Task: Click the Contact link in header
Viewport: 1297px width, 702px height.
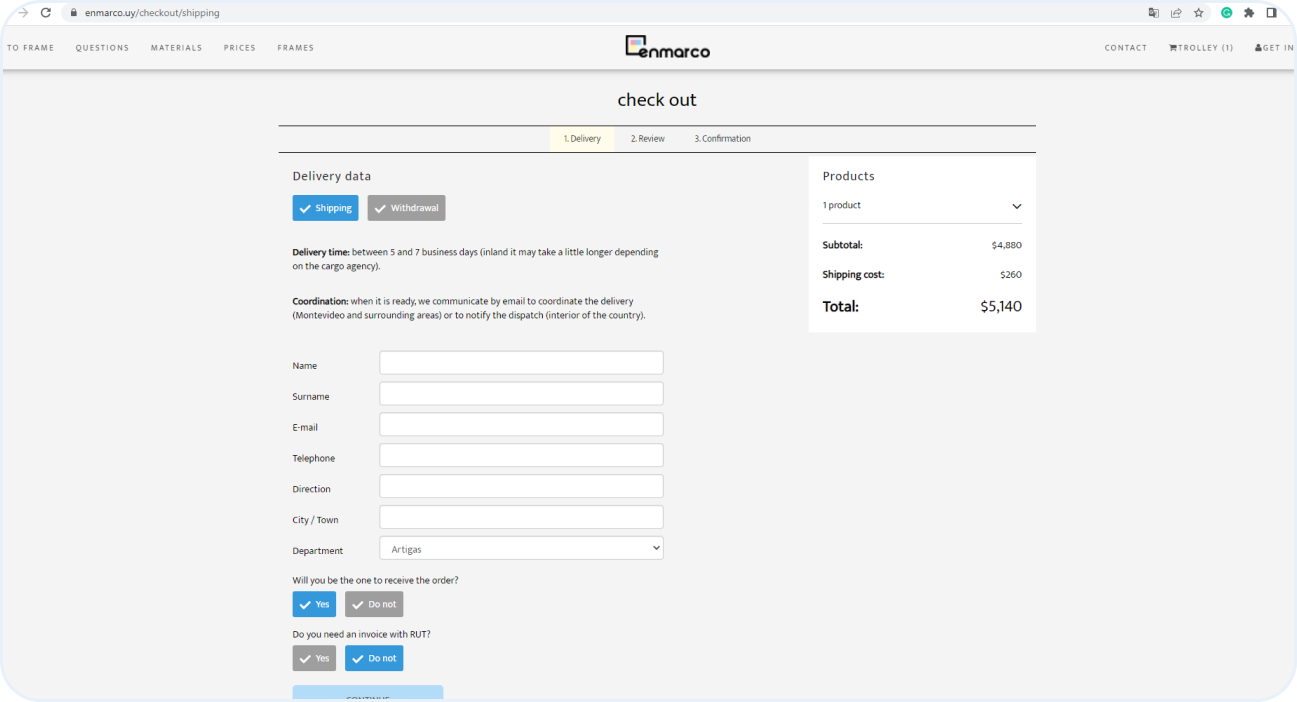Action: (x=1125, y=48)
